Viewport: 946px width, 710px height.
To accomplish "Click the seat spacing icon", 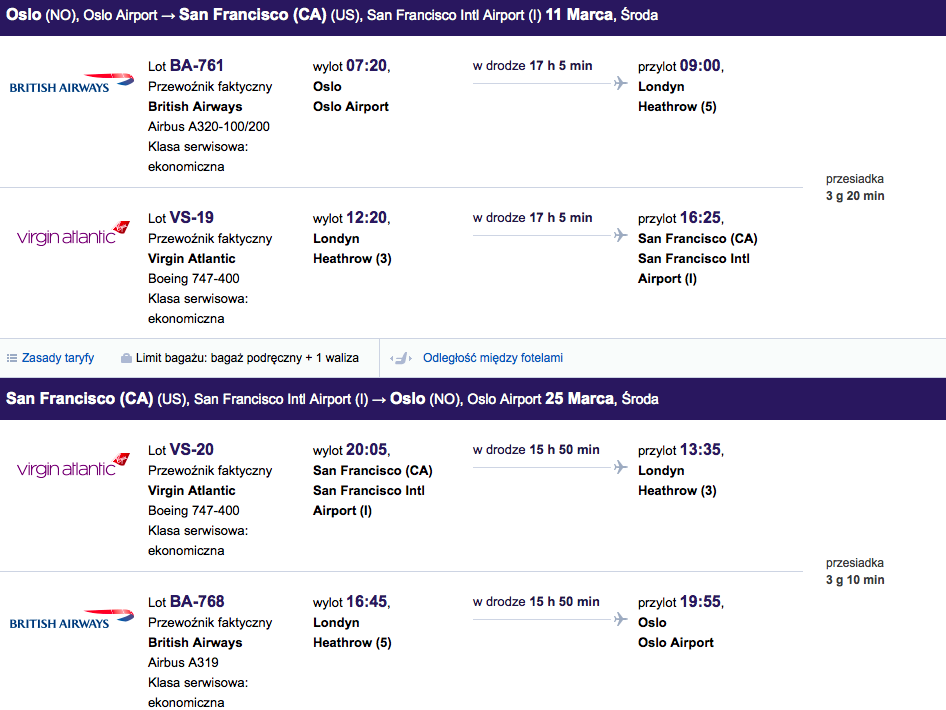I will coord(401,358).
